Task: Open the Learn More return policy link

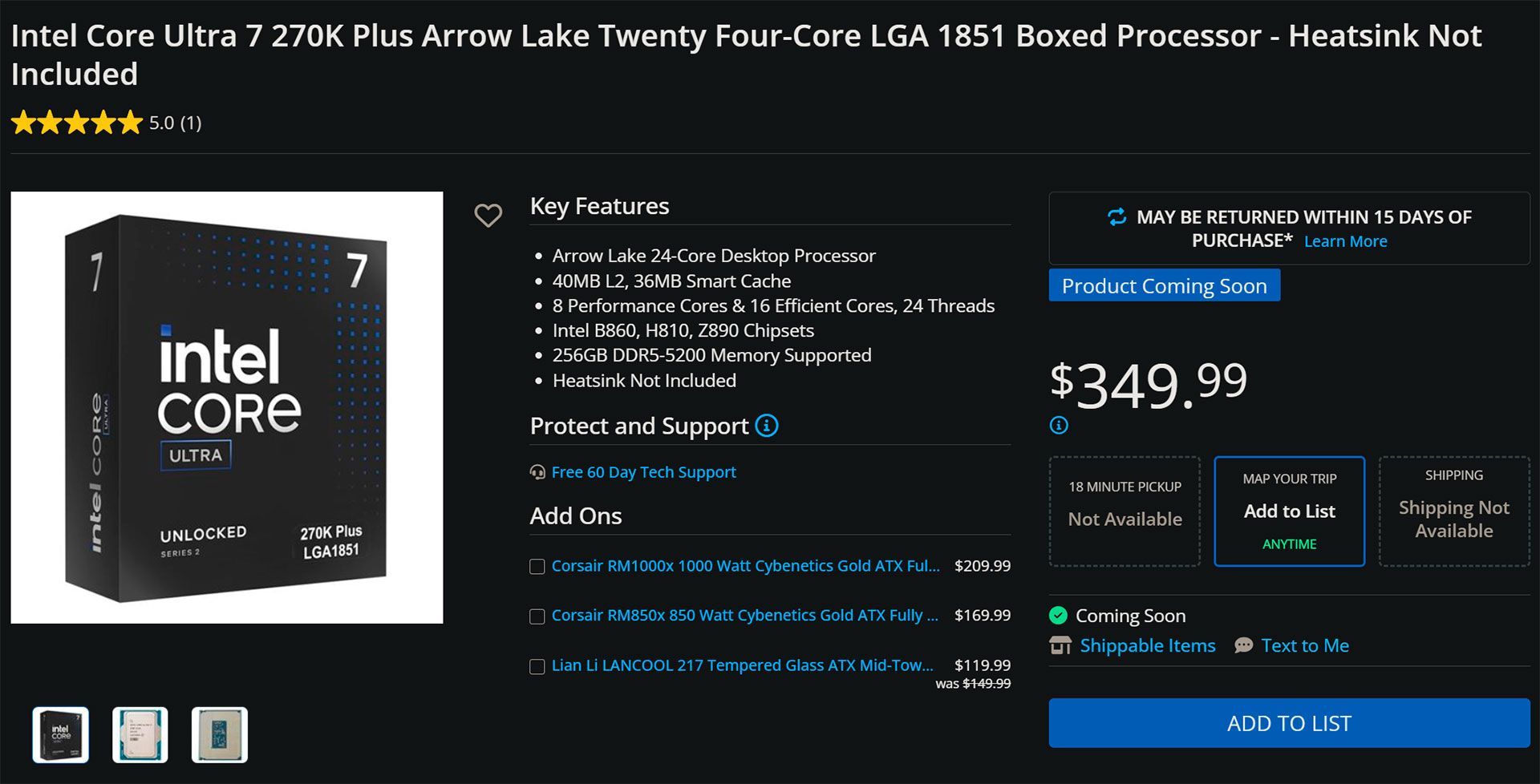Action: click(1345, 241)
